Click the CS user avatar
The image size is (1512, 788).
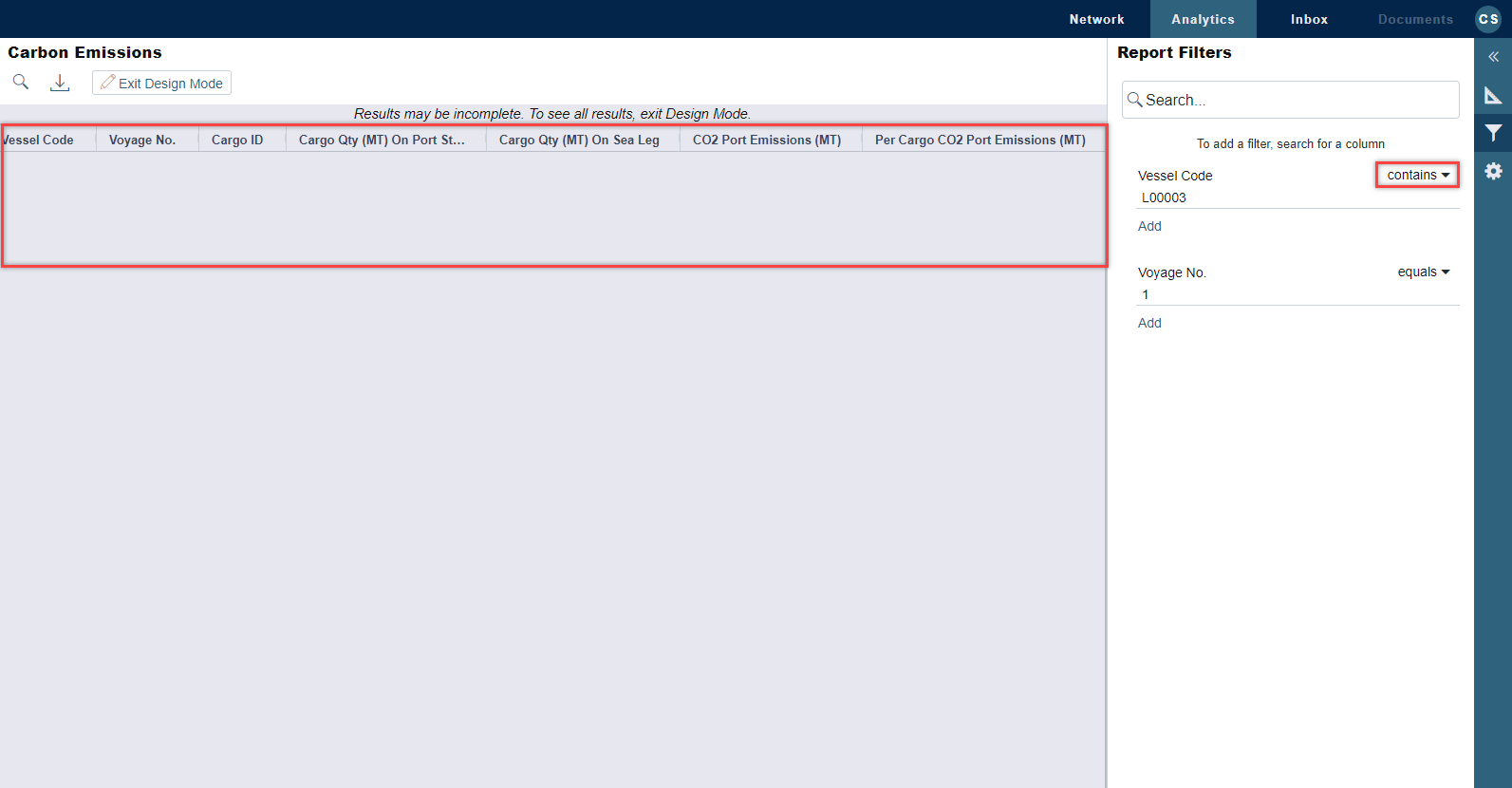click(x=1487, y=19)
